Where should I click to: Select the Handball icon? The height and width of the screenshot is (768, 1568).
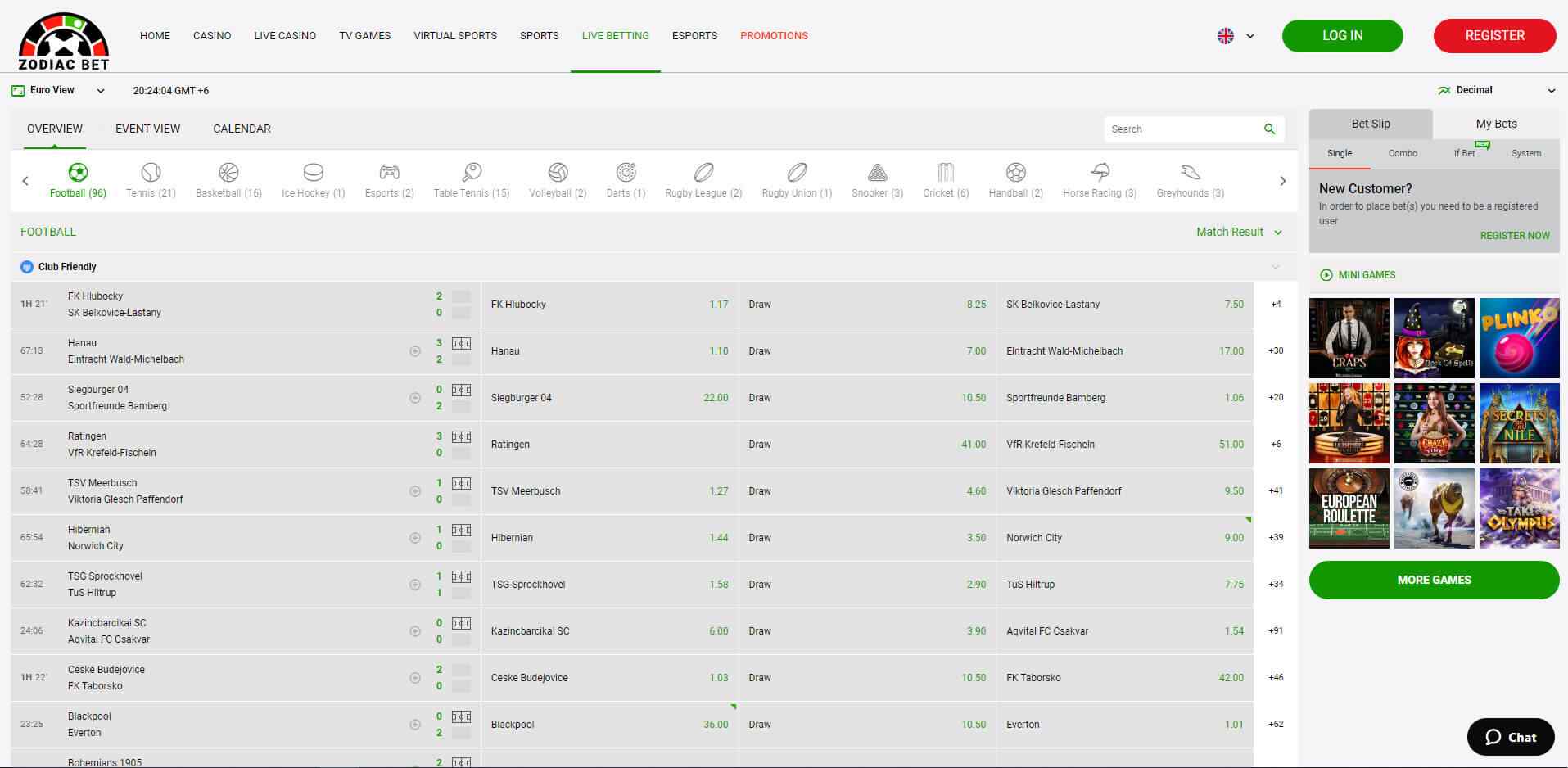(1016, 172)
